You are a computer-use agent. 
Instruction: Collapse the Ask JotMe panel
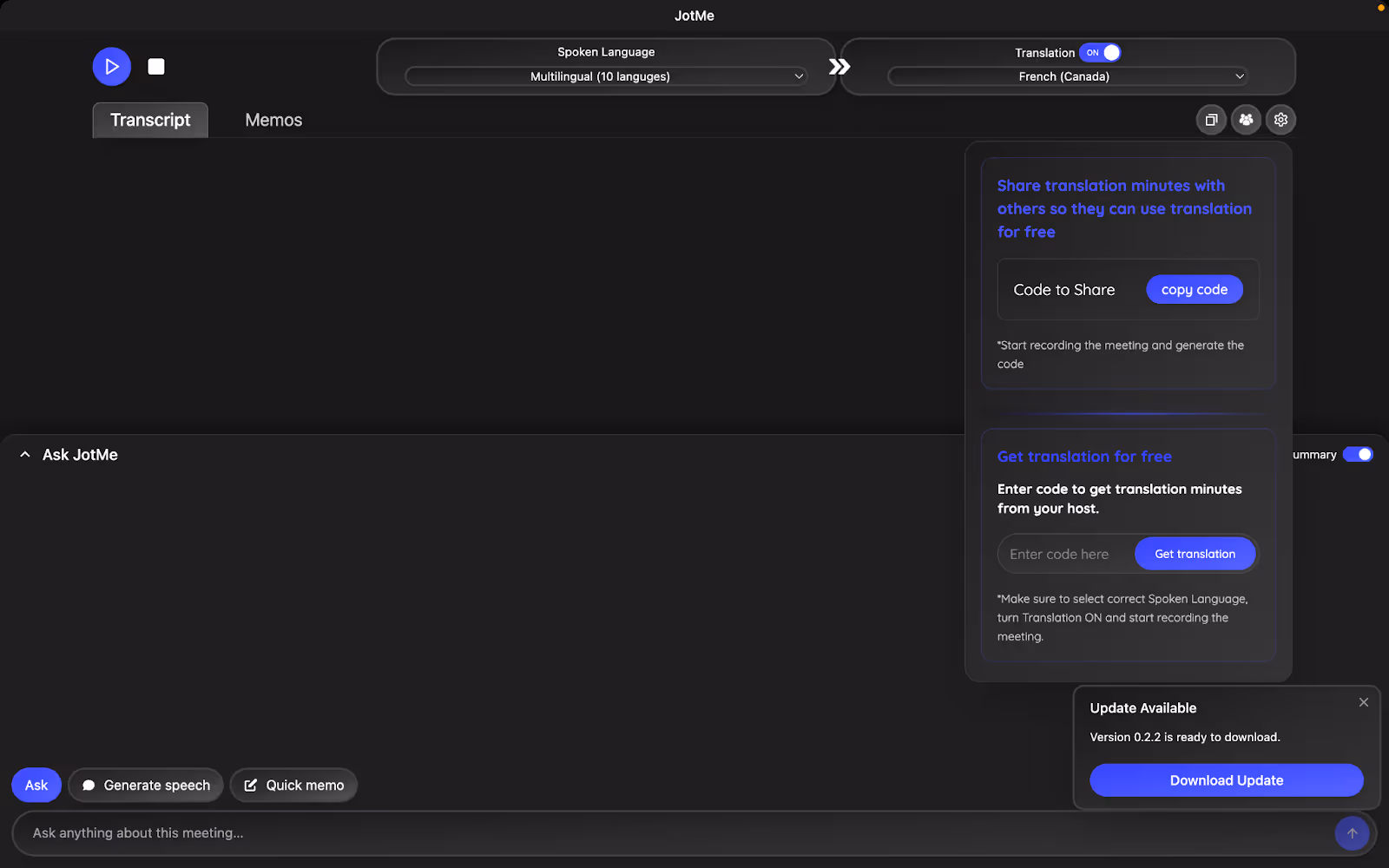tap(24, 454)
